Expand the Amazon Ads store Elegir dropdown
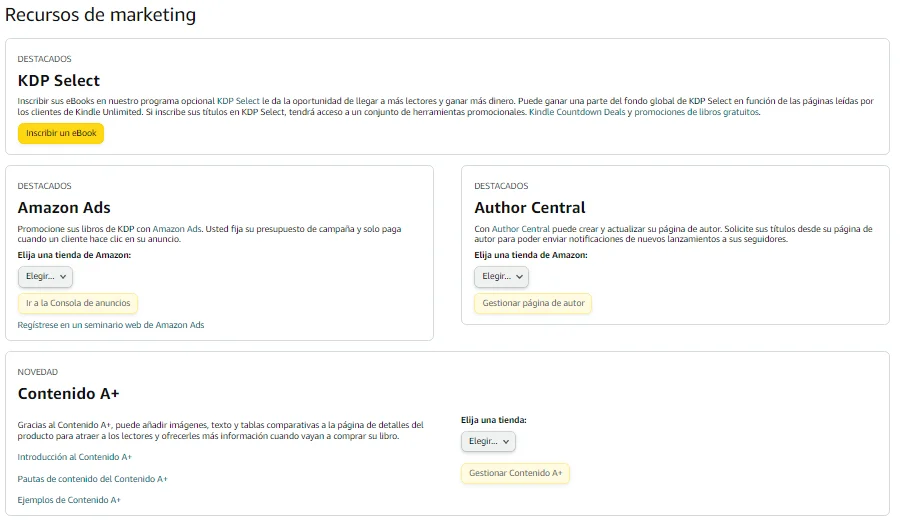Viewport: 902px width, 522px height. (45, 277)
